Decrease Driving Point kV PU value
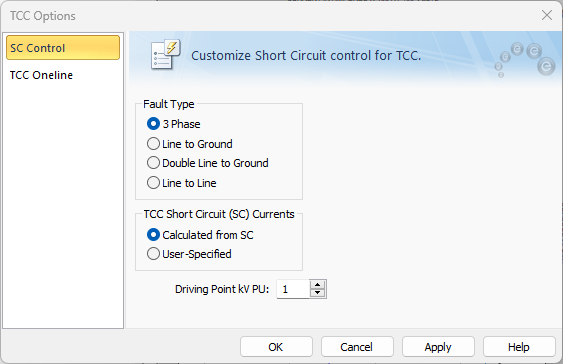This screenshot has height=364, width=563. [x=317, y=293]
